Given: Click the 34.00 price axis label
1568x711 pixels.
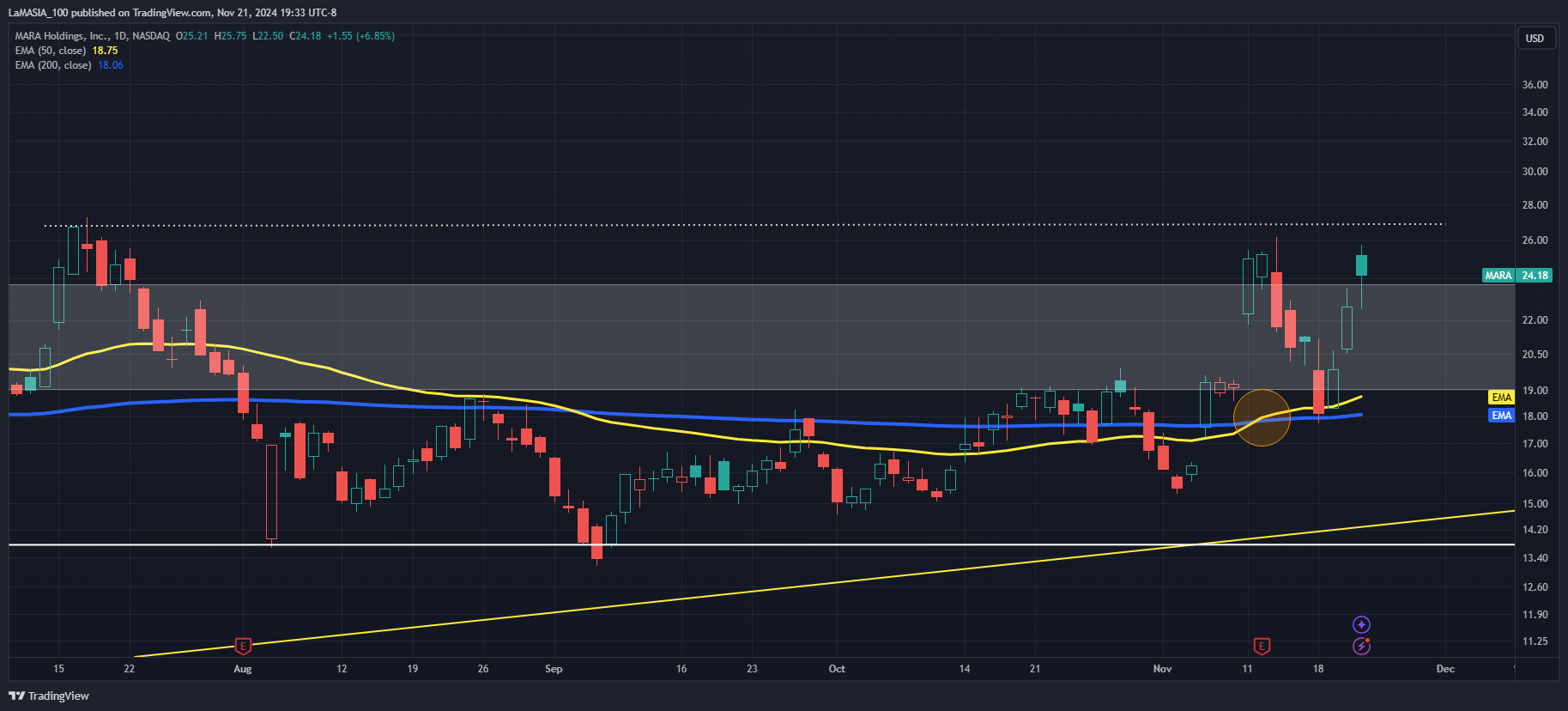Looking at the screenshot, I should [x=1535, y=112].
